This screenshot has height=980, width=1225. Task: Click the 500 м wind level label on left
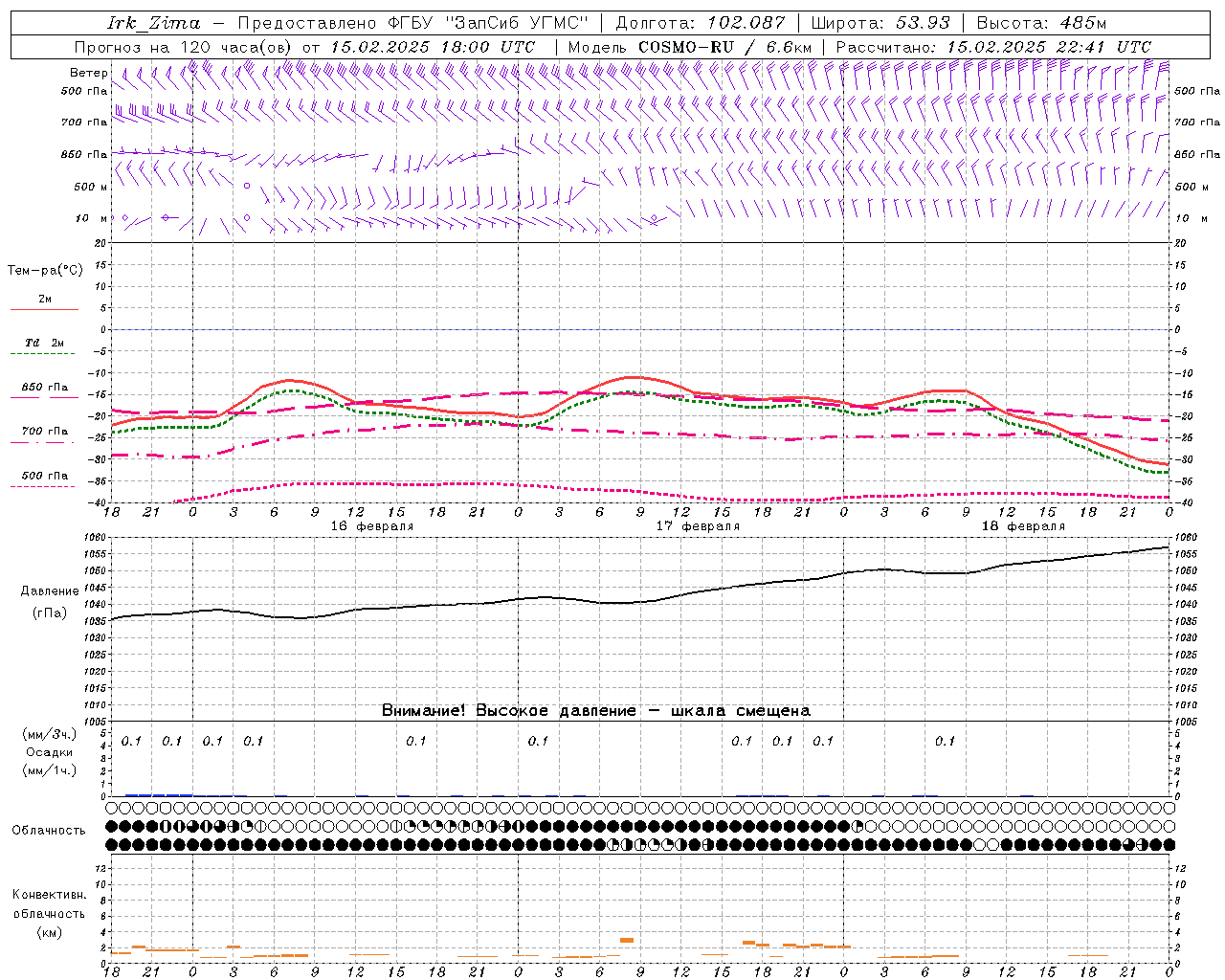(x=91, y=187)
